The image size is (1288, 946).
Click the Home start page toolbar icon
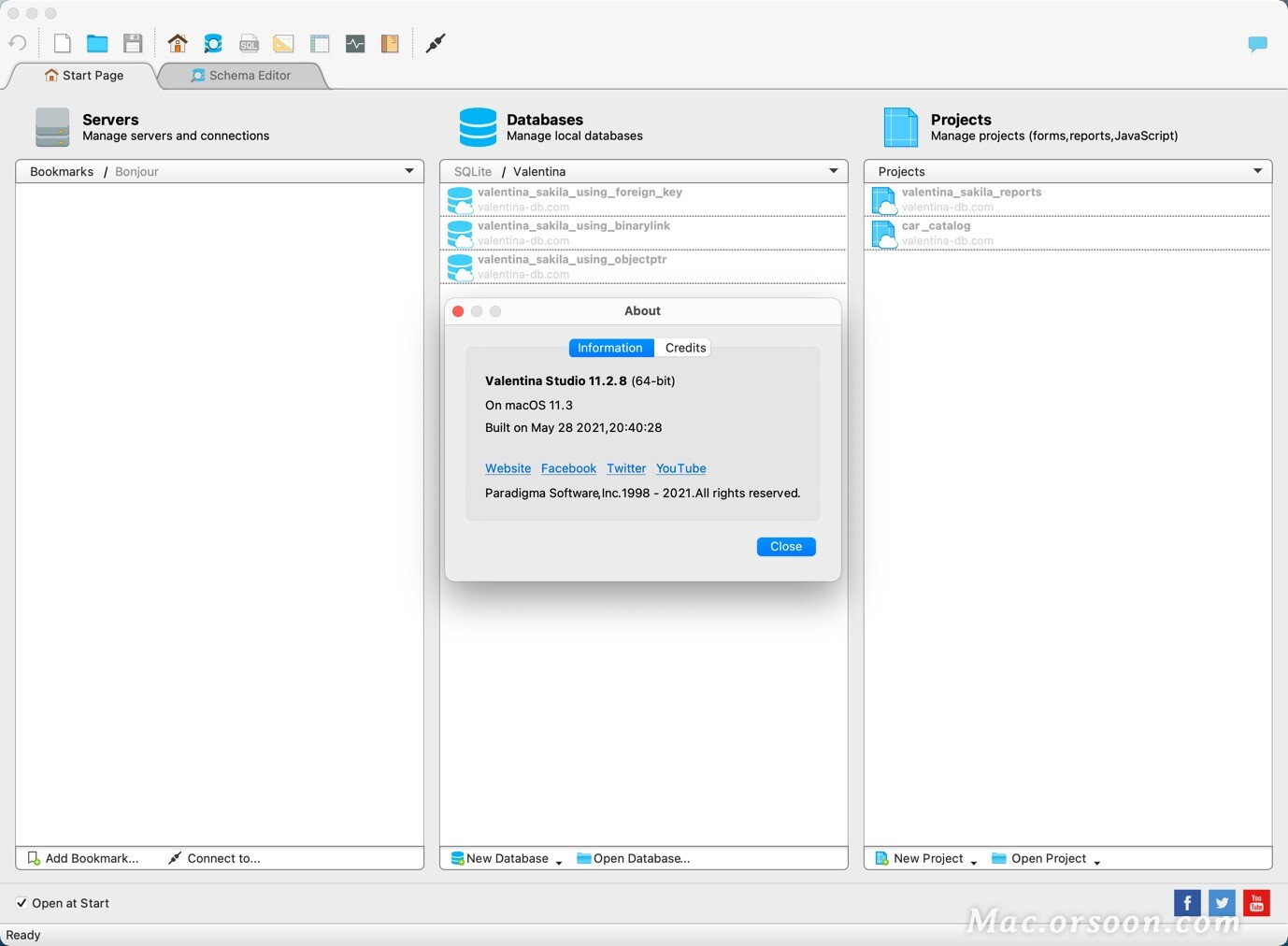[178, 43]
